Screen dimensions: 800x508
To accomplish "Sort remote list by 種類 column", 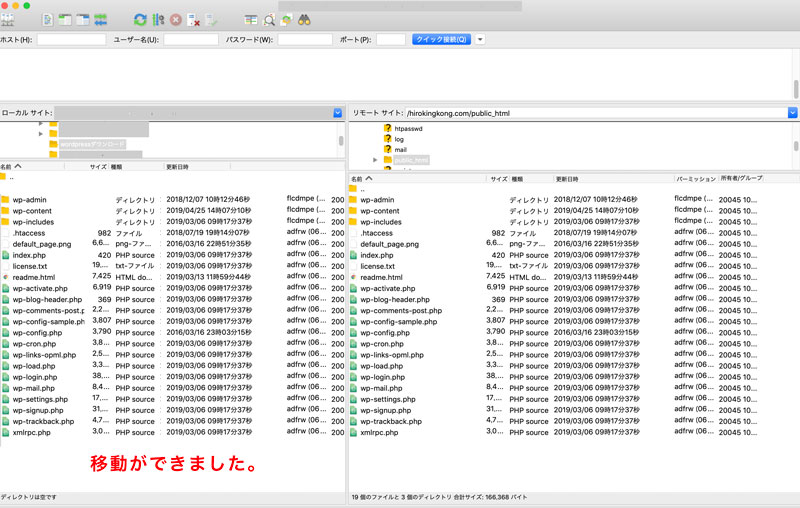I will tap(517, 179).
